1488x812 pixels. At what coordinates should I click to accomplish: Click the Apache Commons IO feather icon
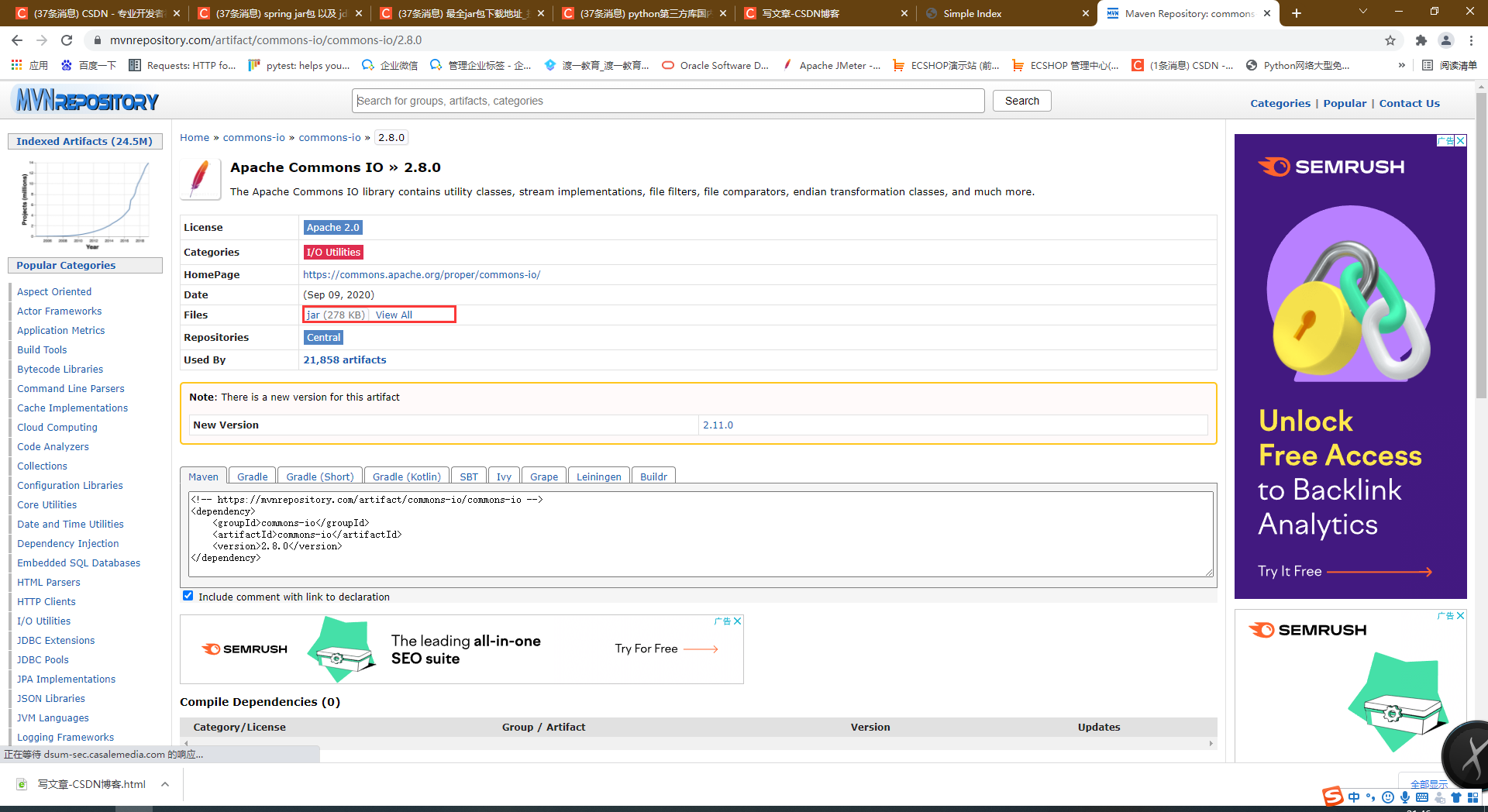pyautogui.click(x=200, y=179)
